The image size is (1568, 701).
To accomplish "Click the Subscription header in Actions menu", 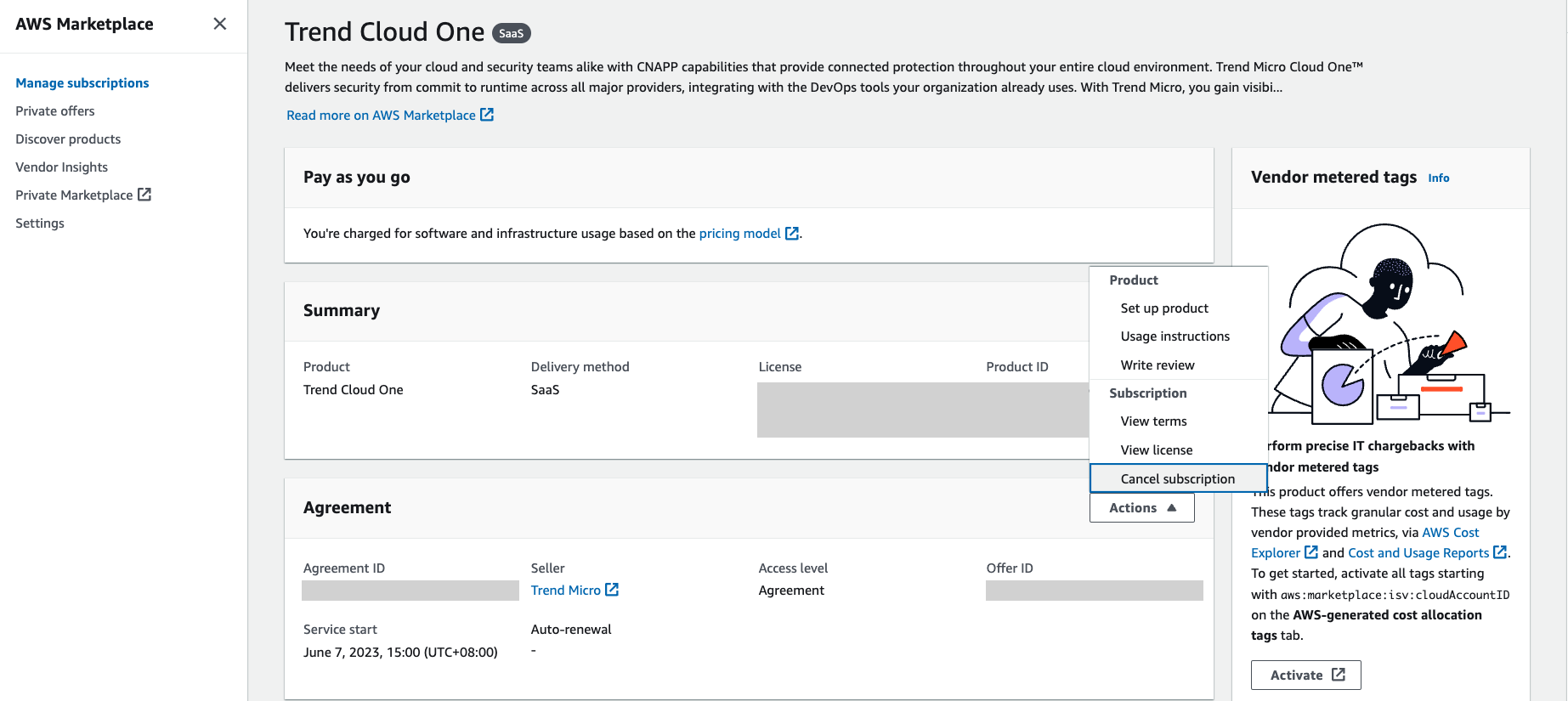I will [x=1148, y=393].
